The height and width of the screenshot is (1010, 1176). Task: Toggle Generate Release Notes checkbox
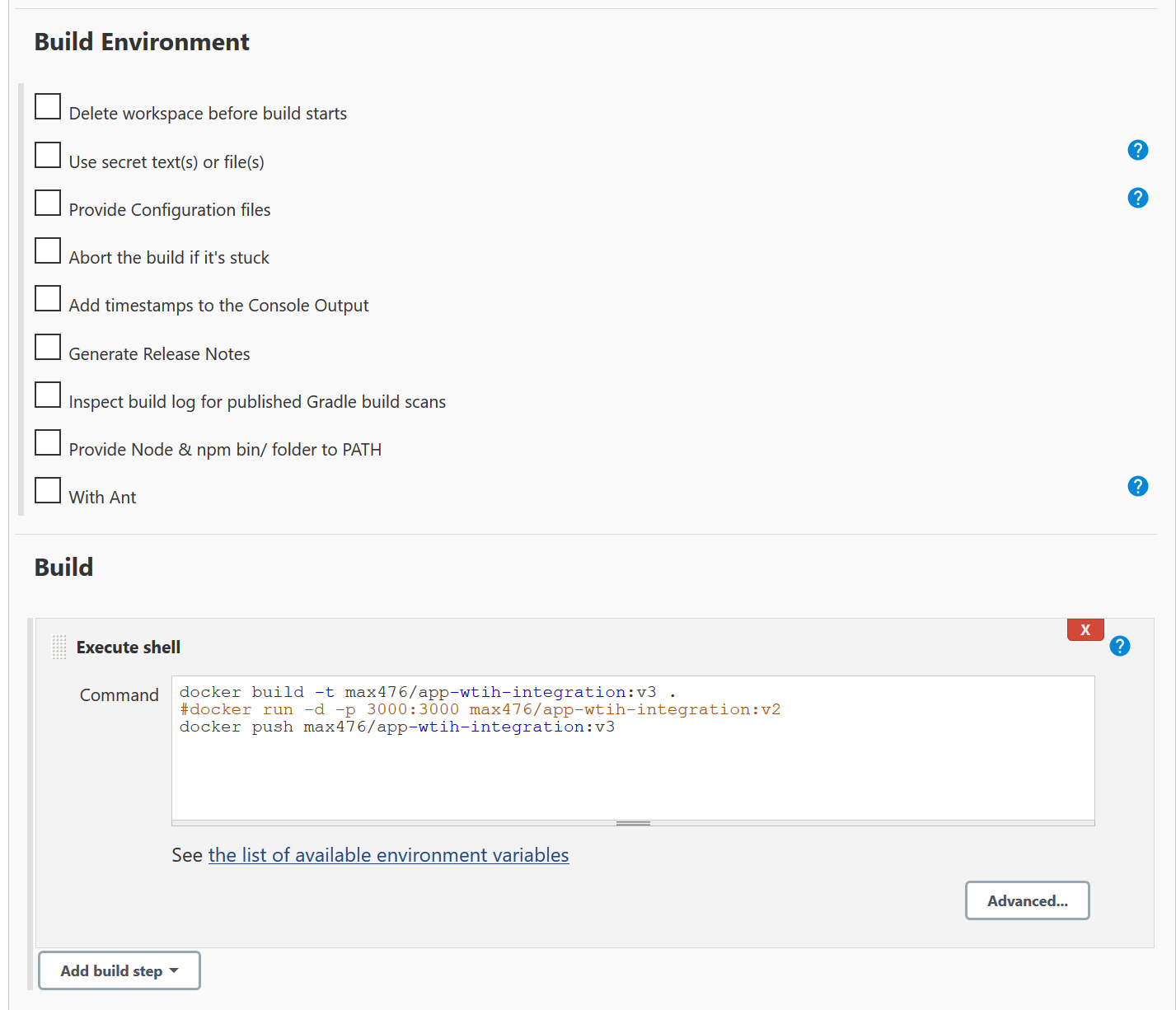(48, 347)
